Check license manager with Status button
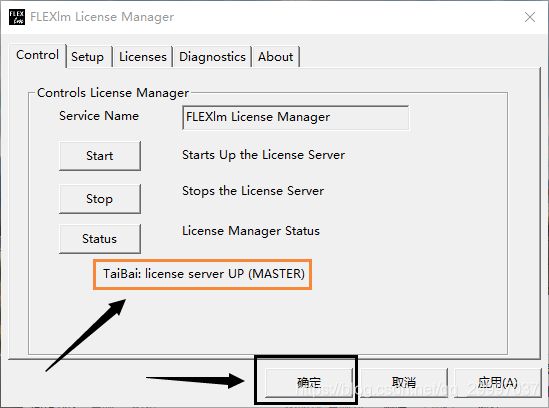Image resolution: width=549 pixels, height=408 pixels. 100,239
